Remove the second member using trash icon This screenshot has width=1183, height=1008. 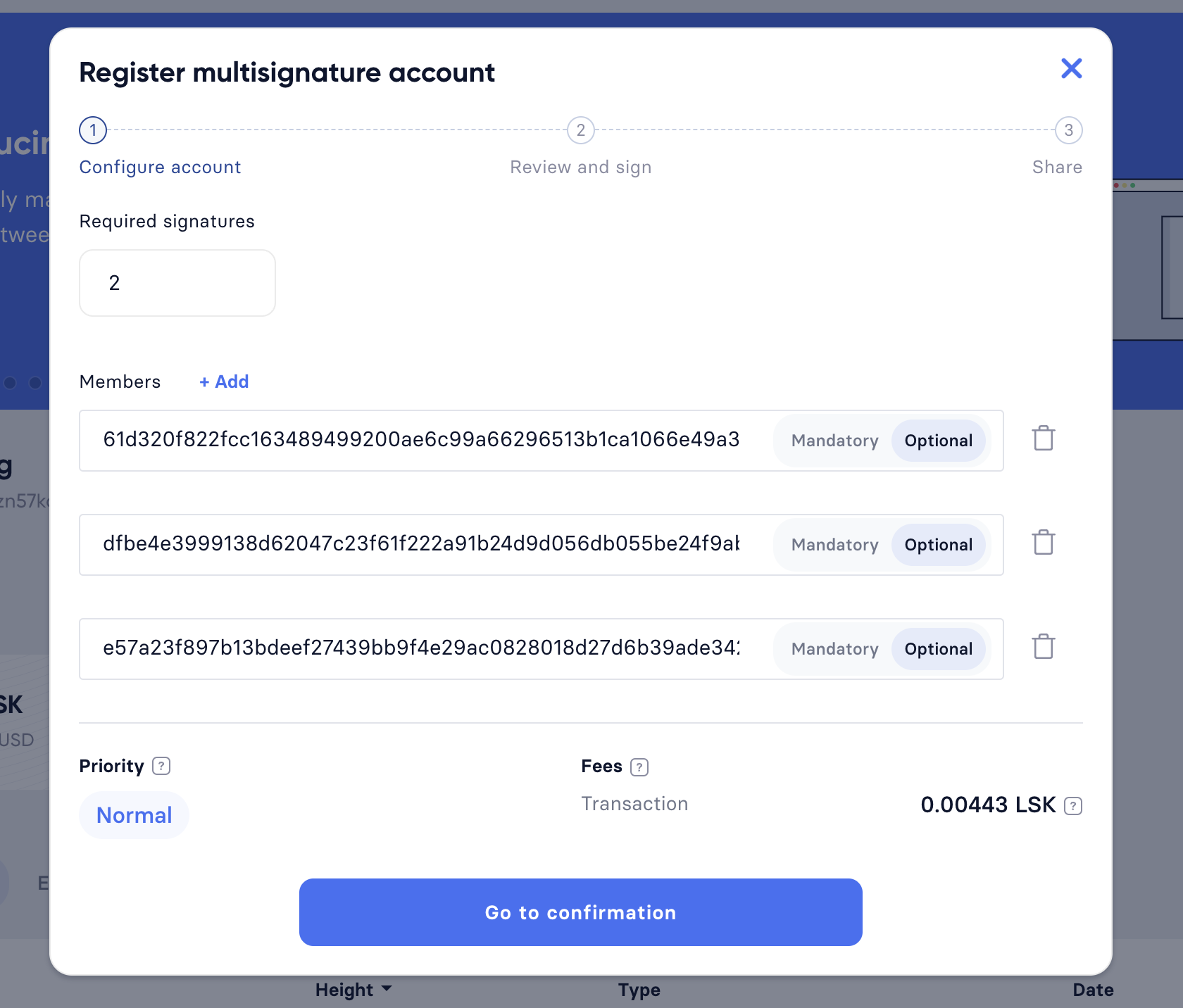(1043, 542)
